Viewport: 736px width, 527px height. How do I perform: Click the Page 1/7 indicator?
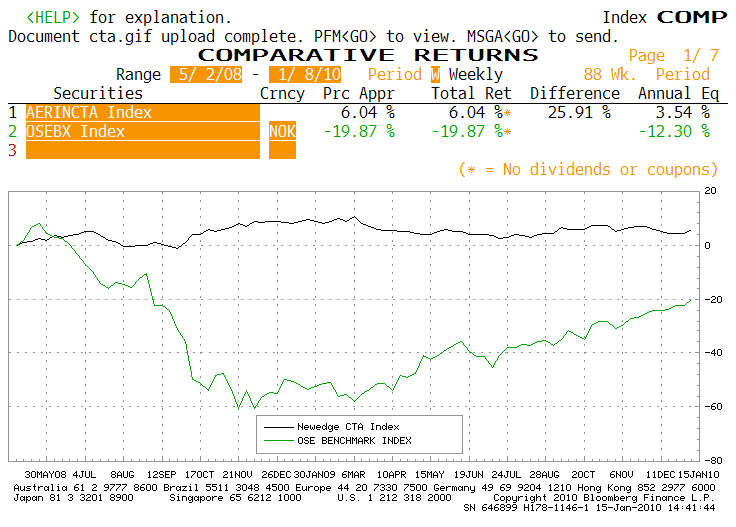coord(674,56)
